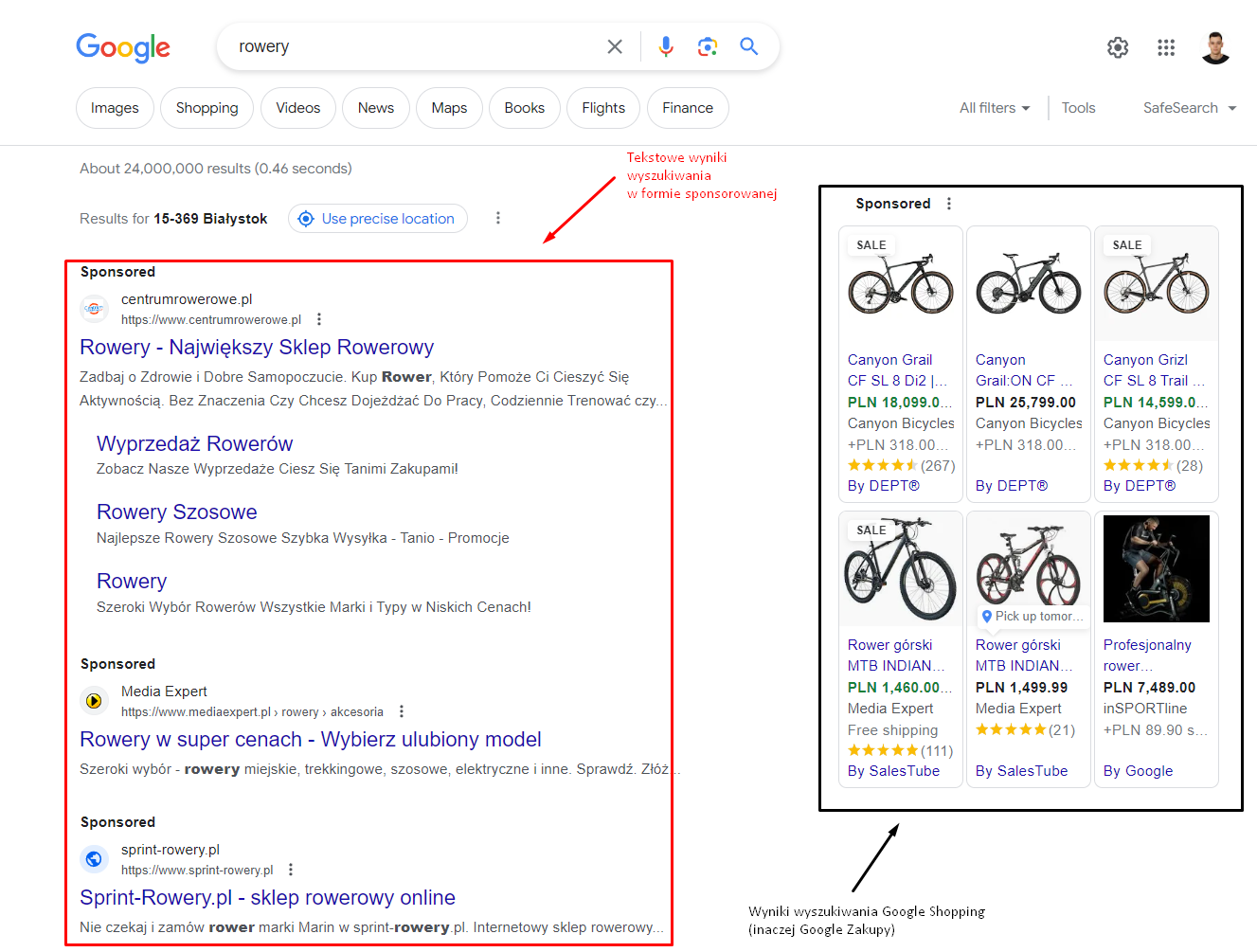Click the magnifier search button
This screenshot has height=952, width=1257.
(749, 46)
